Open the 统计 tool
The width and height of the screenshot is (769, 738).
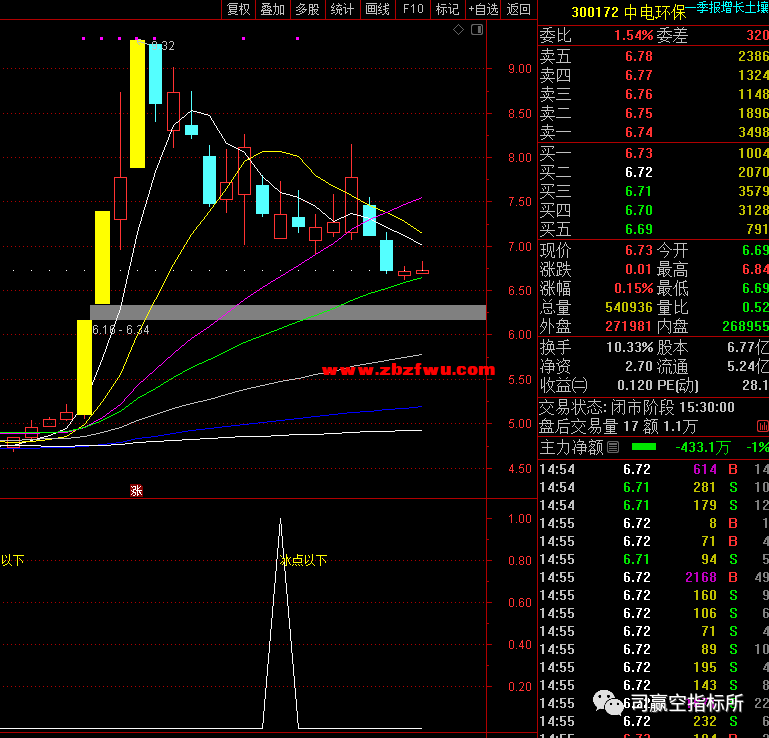pyautogui.click(x=342, y=9)
